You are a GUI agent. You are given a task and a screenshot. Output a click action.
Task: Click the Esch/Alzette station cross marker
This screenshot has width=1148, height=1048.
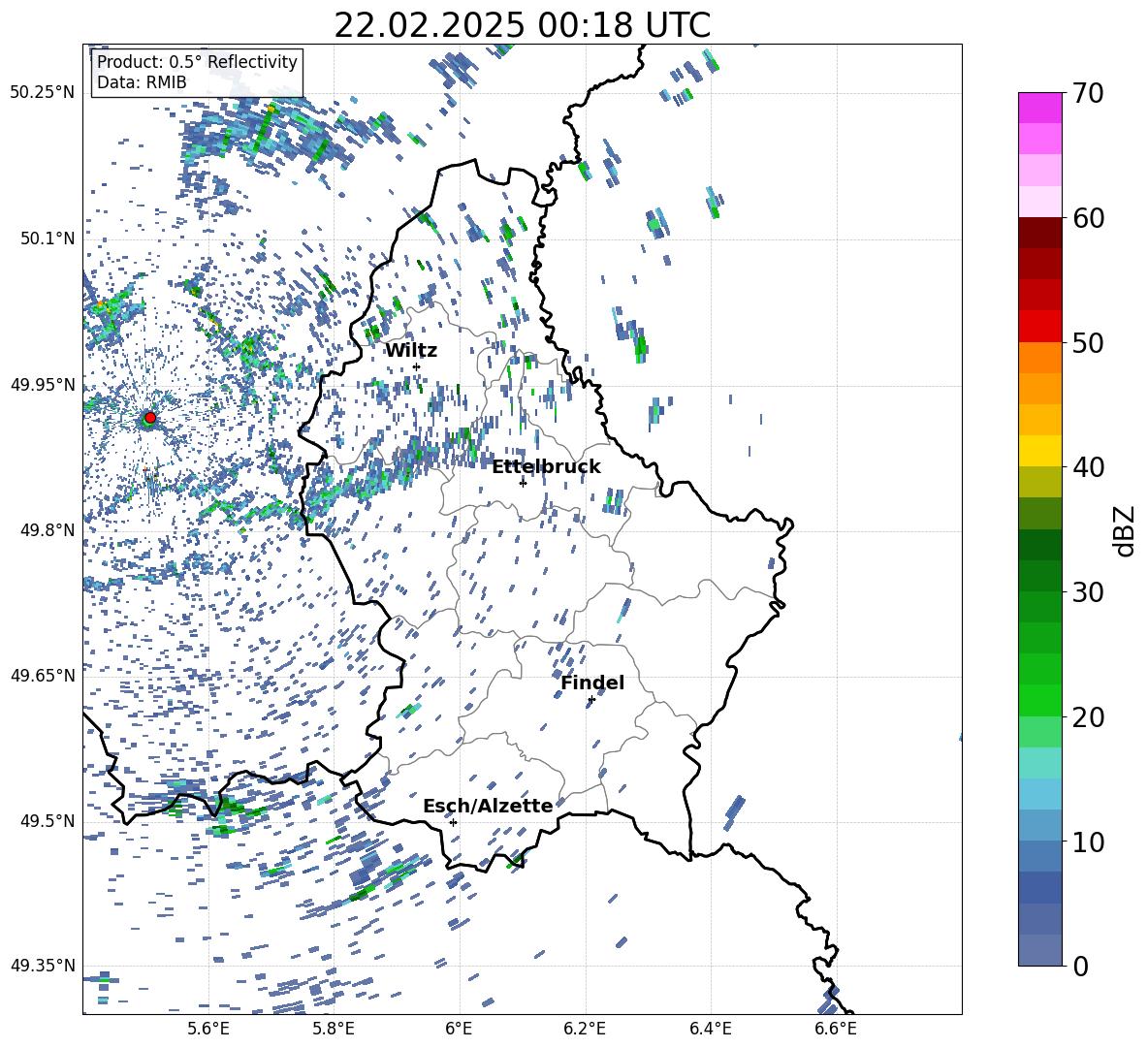(x=453, y=822)
